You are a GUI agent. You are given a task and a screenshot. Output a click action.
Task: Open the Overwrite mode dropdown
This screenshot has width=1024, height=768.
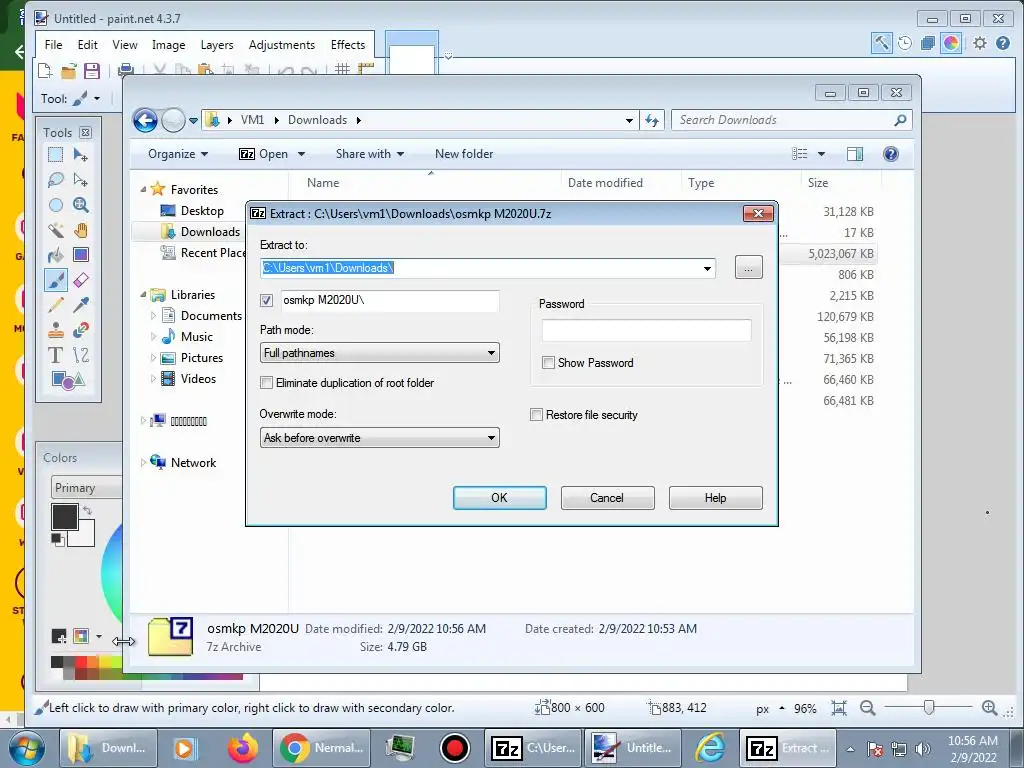tap(379, 438)
